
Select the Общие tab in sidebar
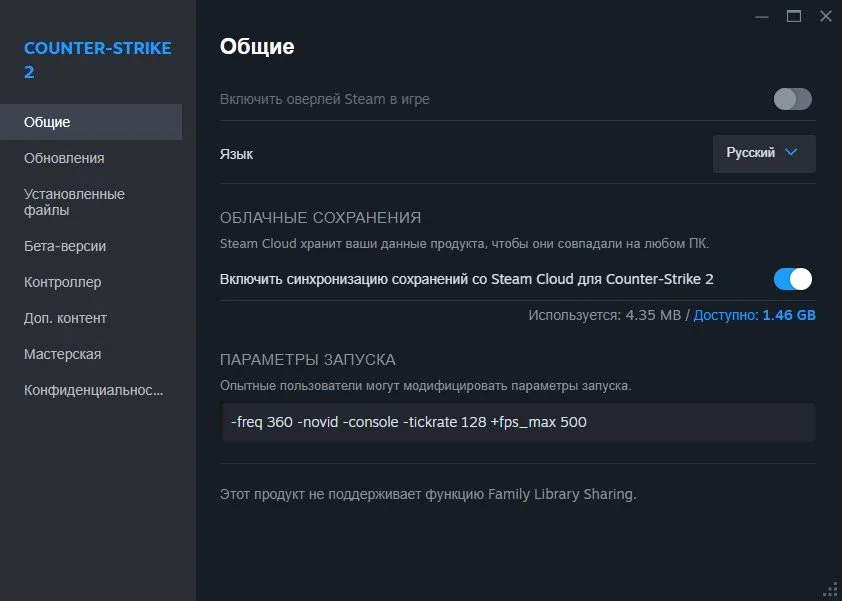pyautogui.click(x=91, y=122)
